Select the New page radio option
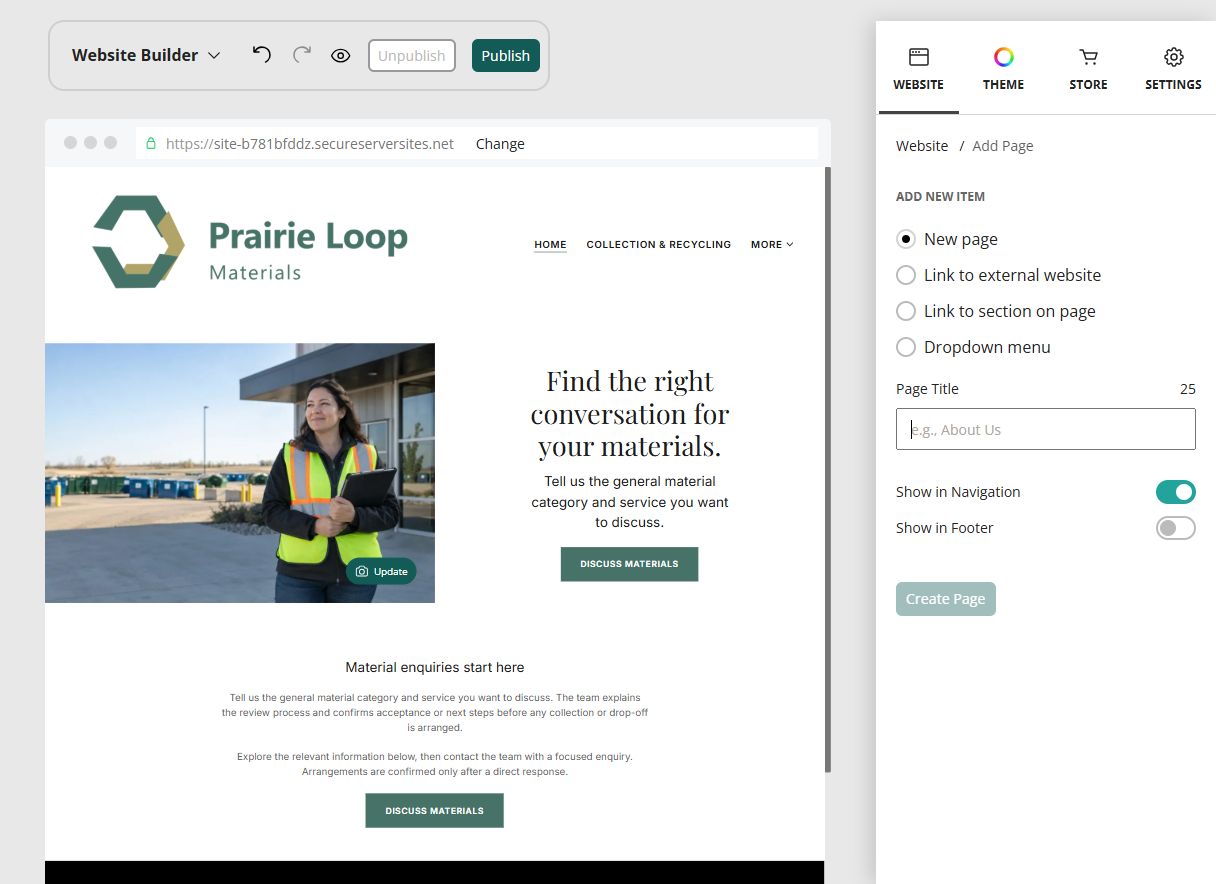The width and height of the screenshot is (1216, 884). pos(906,239)
